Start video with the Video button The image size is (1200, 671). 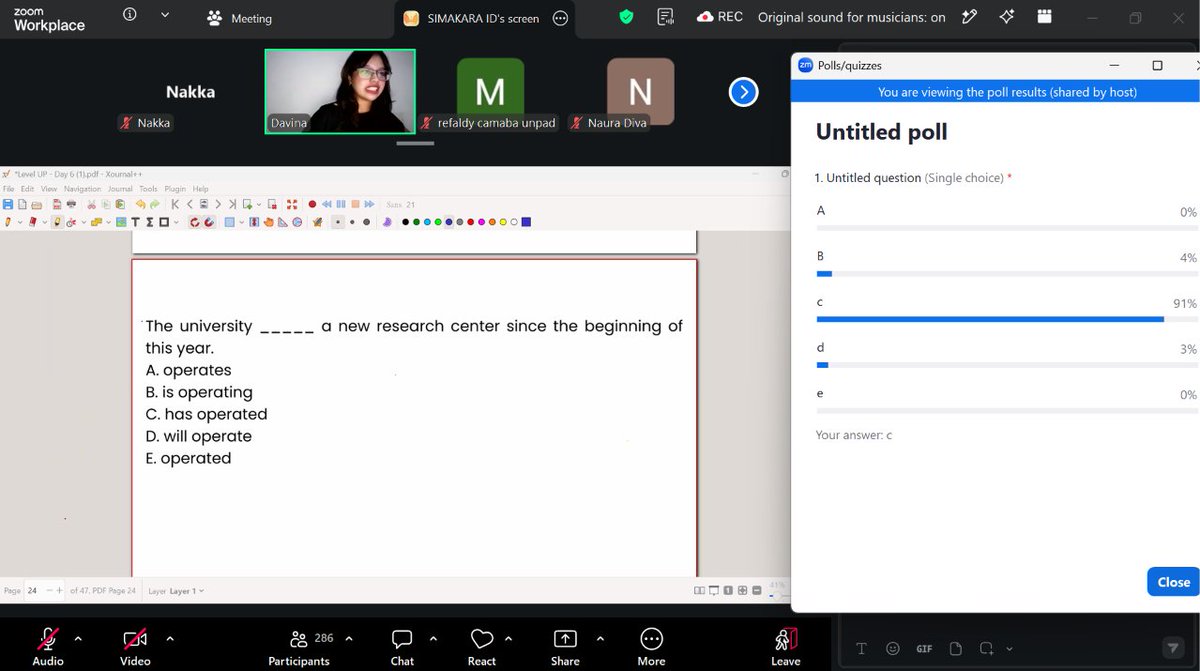[135, 645]
